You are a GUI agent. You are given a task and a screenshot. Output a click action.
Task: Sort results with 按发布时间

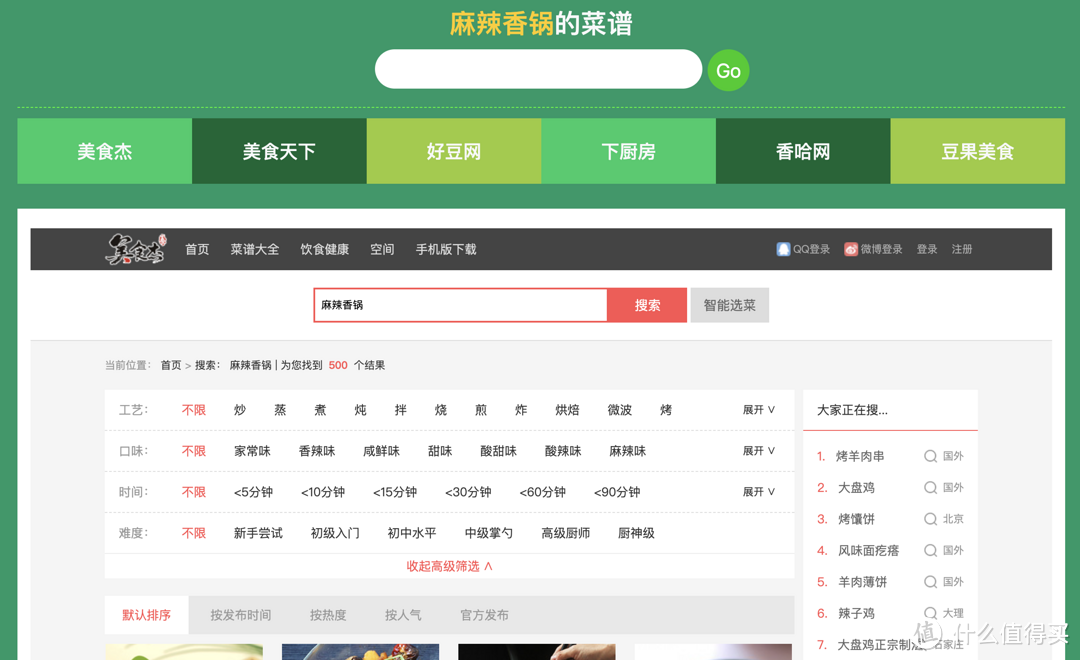point(240,615)
